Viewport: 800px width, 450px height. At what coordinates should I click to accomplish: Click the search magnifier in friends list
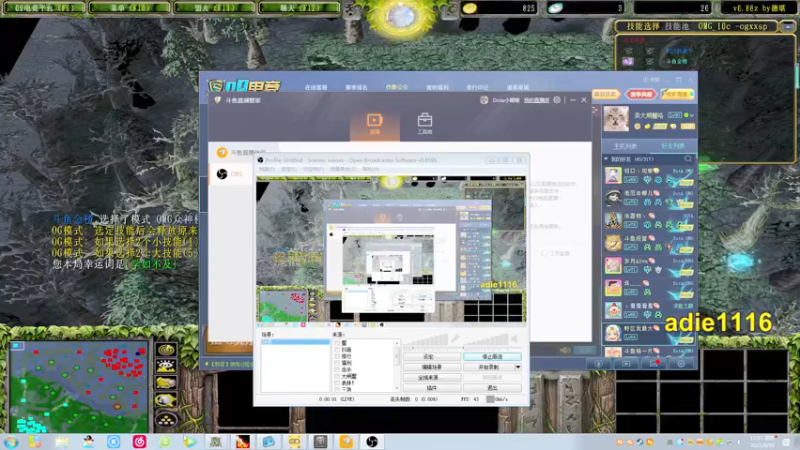click(688, 159)
